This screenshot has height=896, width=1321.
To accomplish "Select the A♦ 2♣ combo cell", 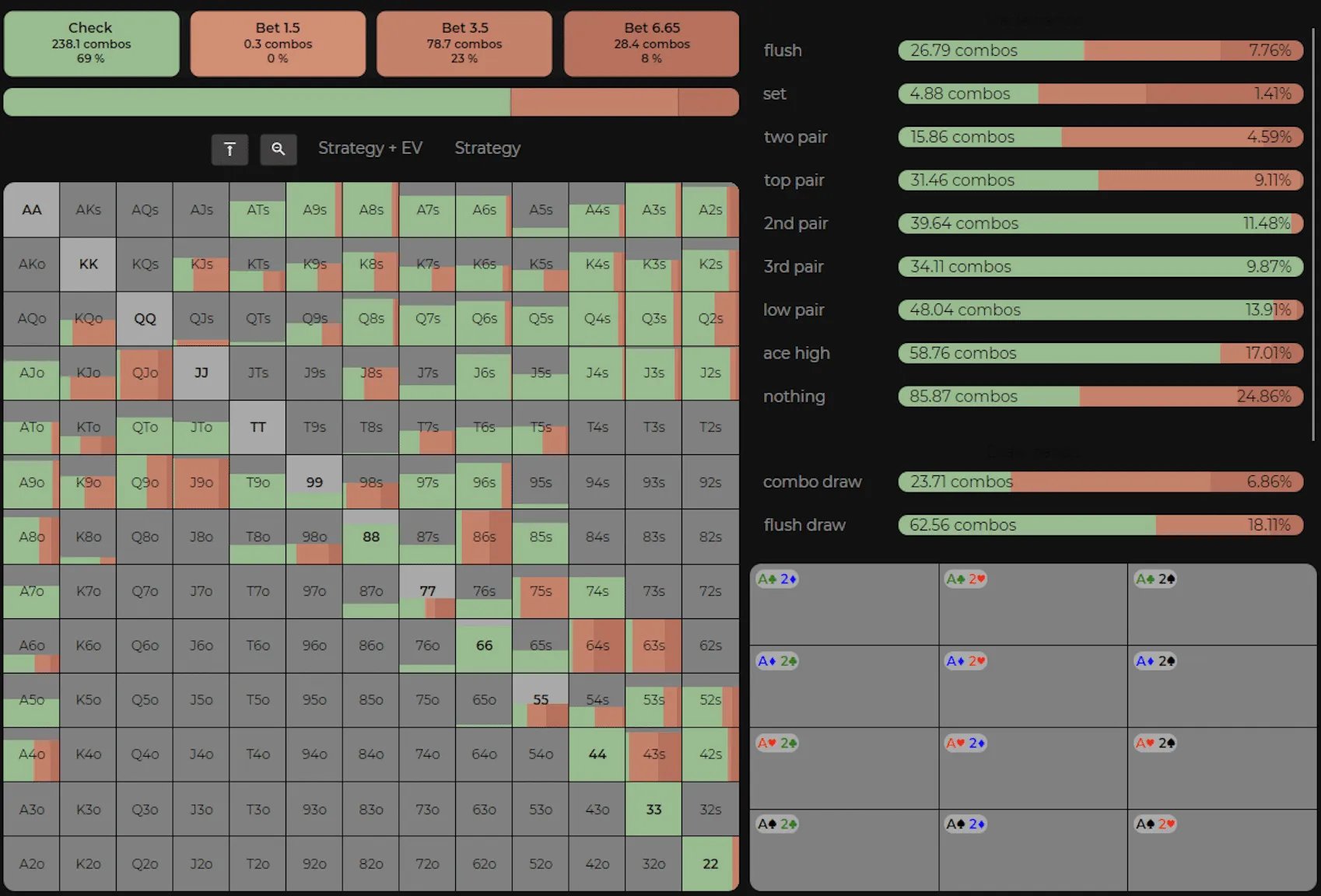I will 844,686.
